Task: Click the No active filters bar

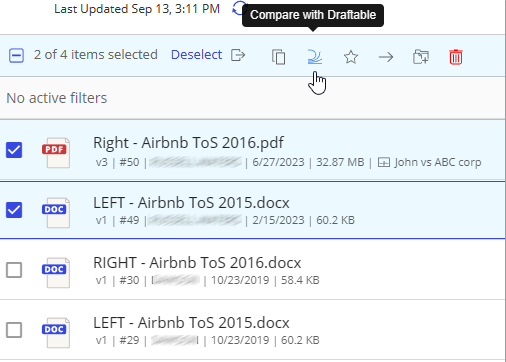Action: point(252,98)
